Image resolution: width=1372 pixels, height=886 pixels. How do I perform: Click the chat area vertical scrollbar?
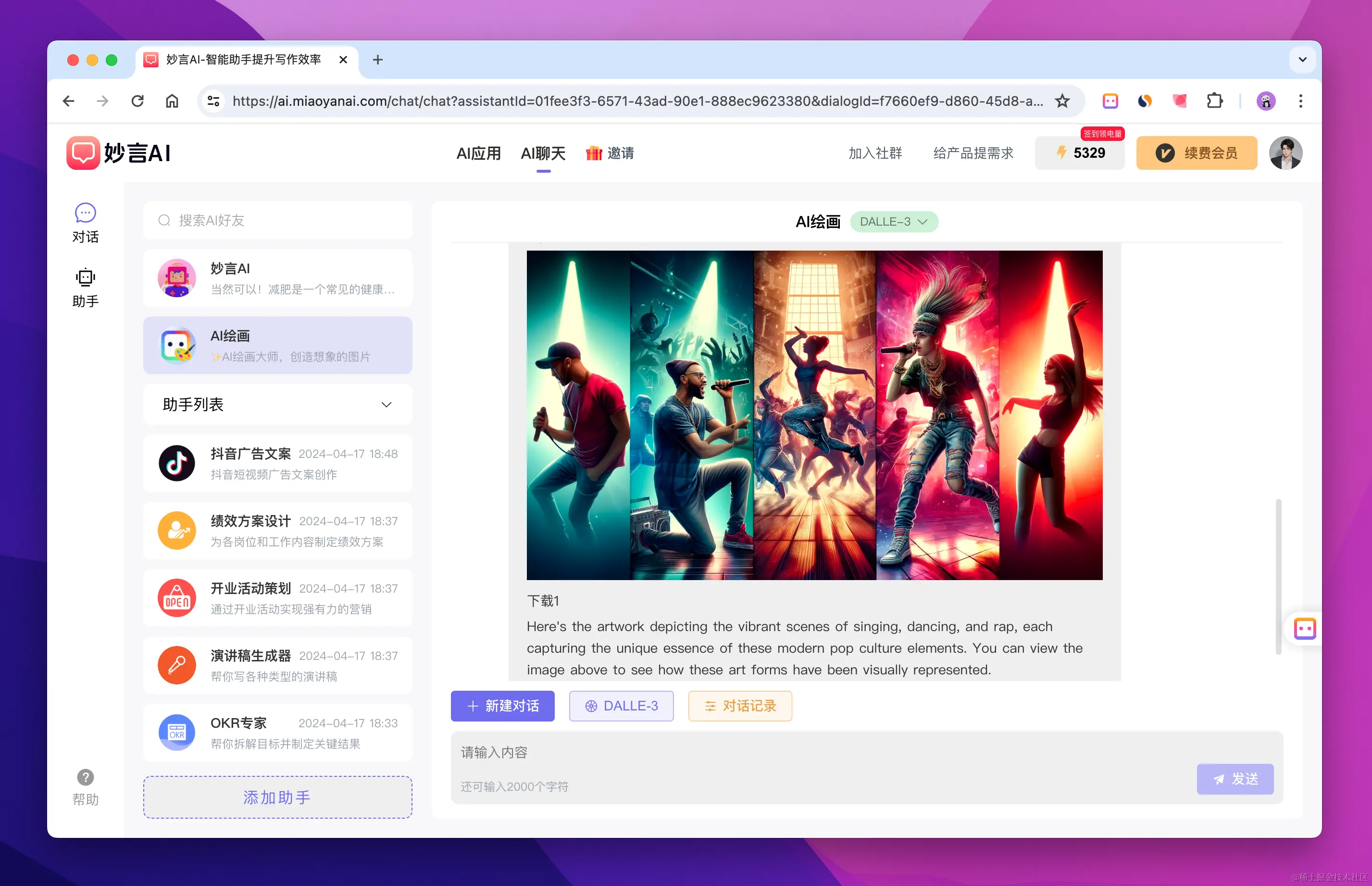pyautogui.click(x=1278, y=575)
